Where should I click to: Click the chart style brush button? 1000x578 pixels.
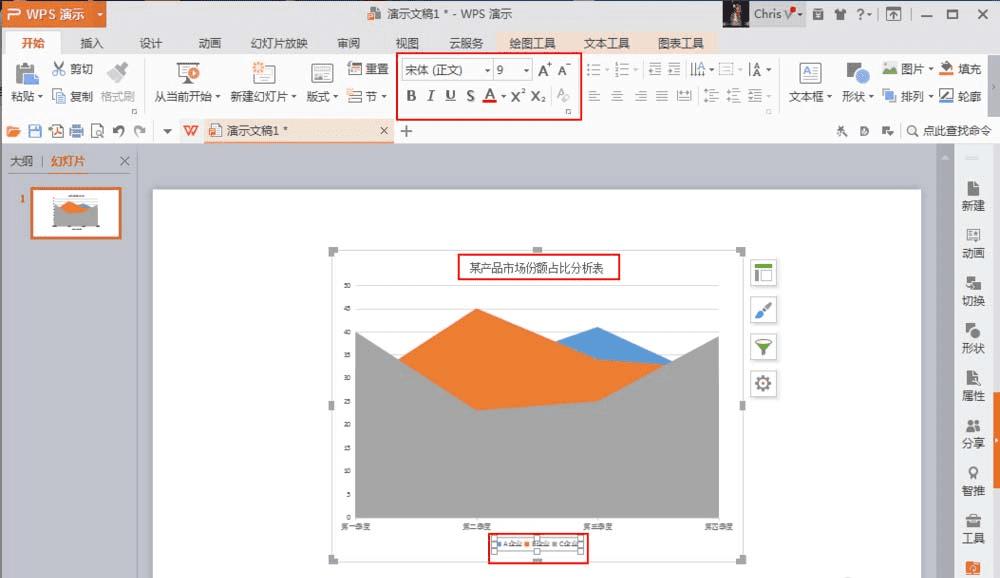(x=763, y=310)
